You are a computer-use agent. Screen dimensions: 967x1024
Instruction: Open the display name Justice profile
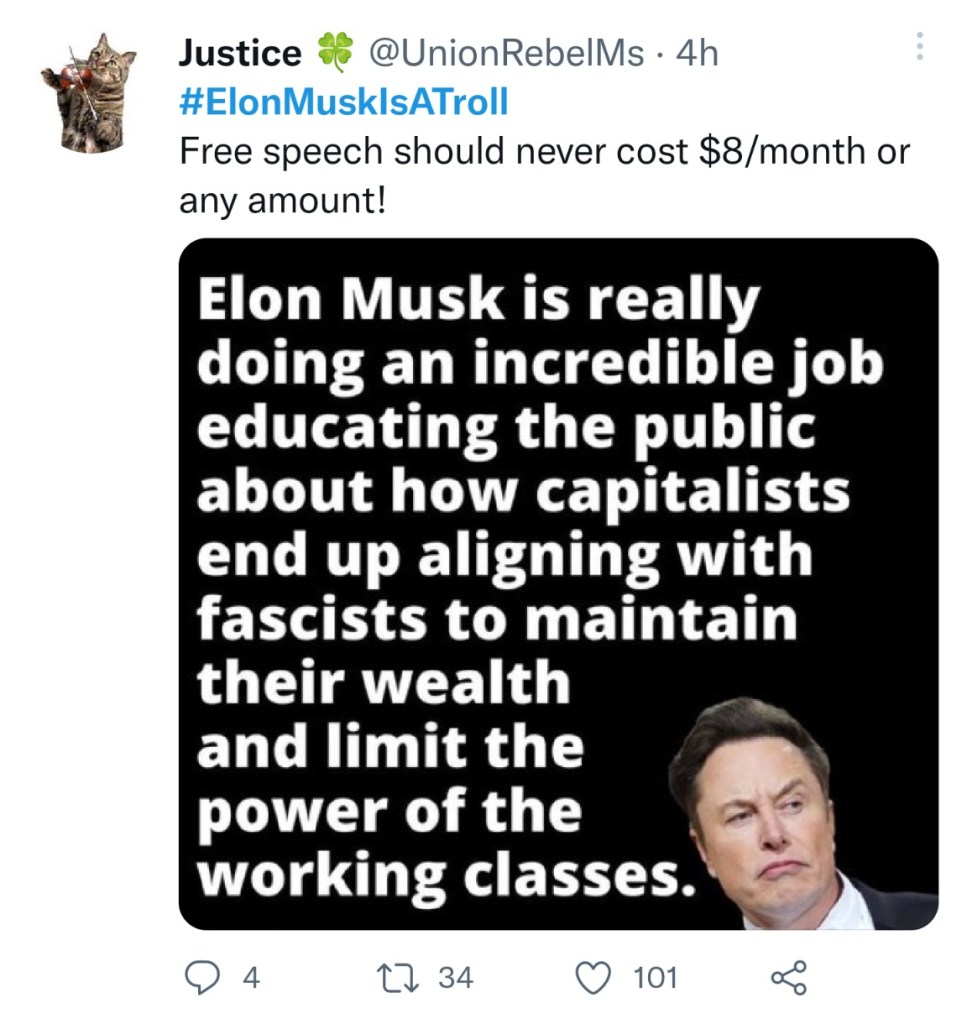point(240,53)
